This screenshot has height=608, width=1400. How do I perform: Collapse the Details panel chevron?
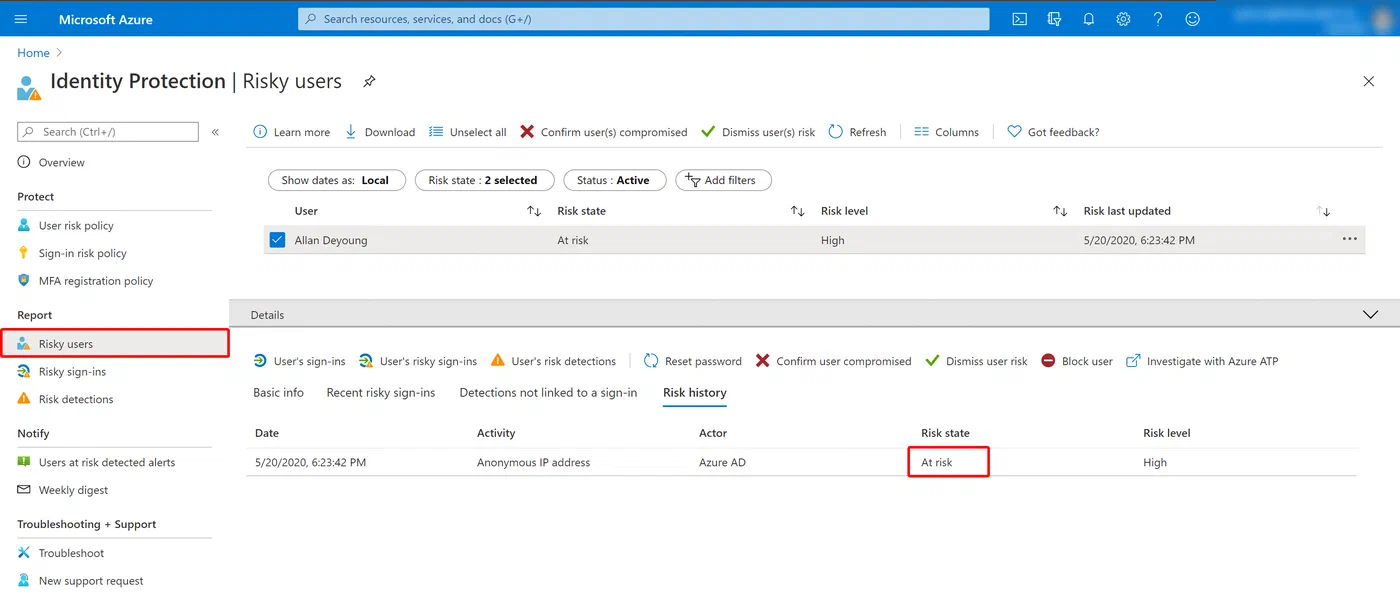coord(1370,314)
